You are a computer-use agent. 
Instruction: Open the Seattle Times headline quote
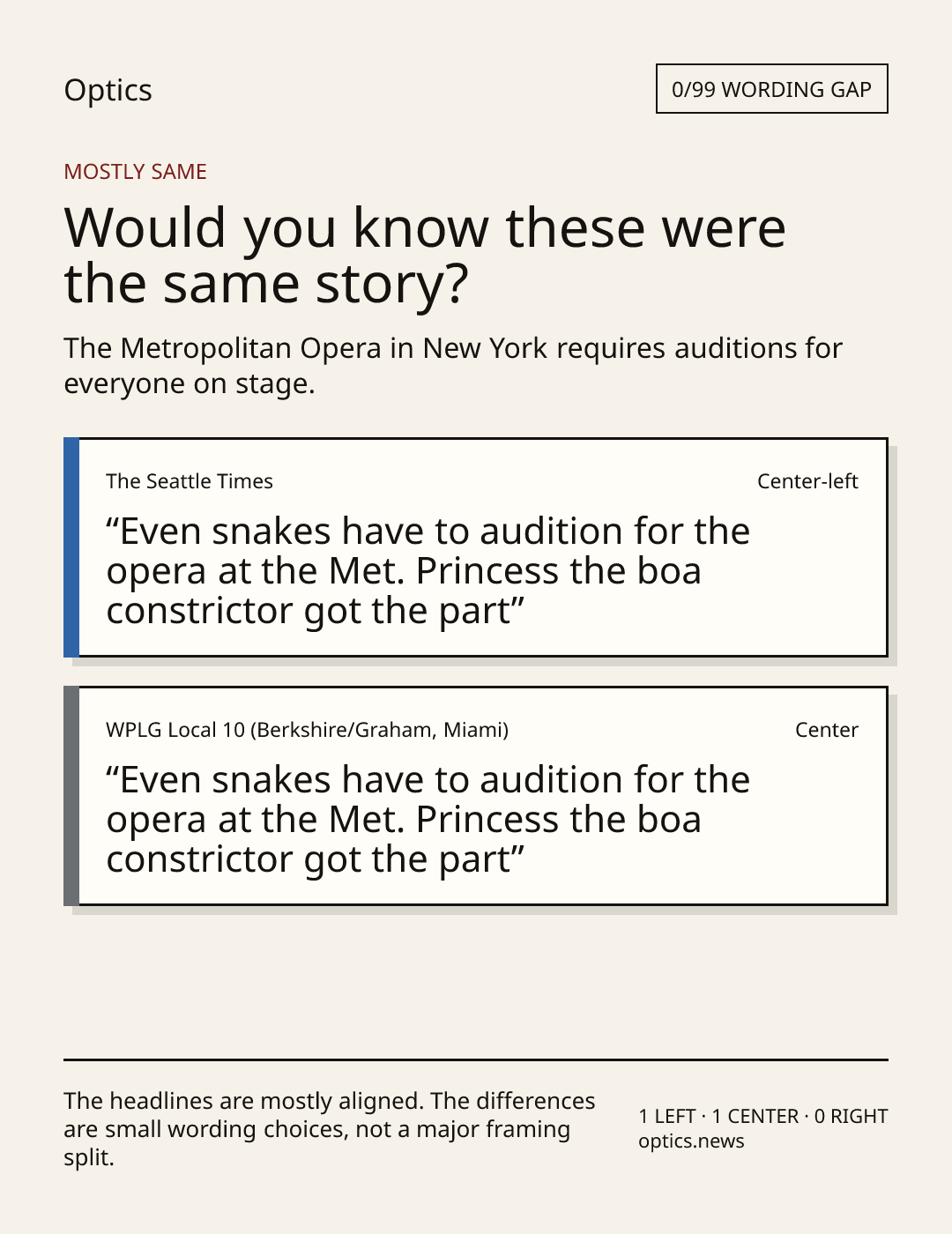click(x=428, y=571)
